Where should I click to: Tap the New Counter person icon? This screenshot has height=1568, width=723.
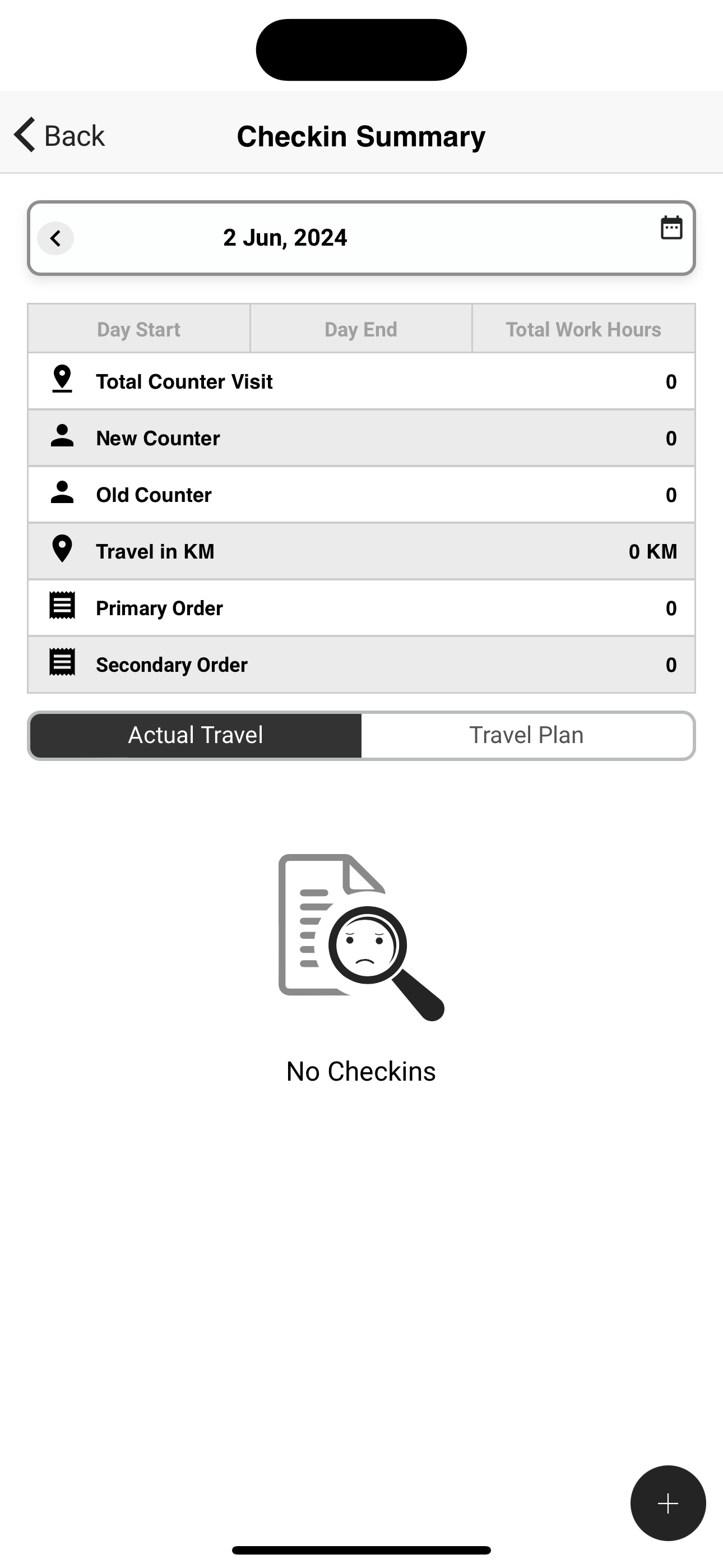[x=62, y=436]
